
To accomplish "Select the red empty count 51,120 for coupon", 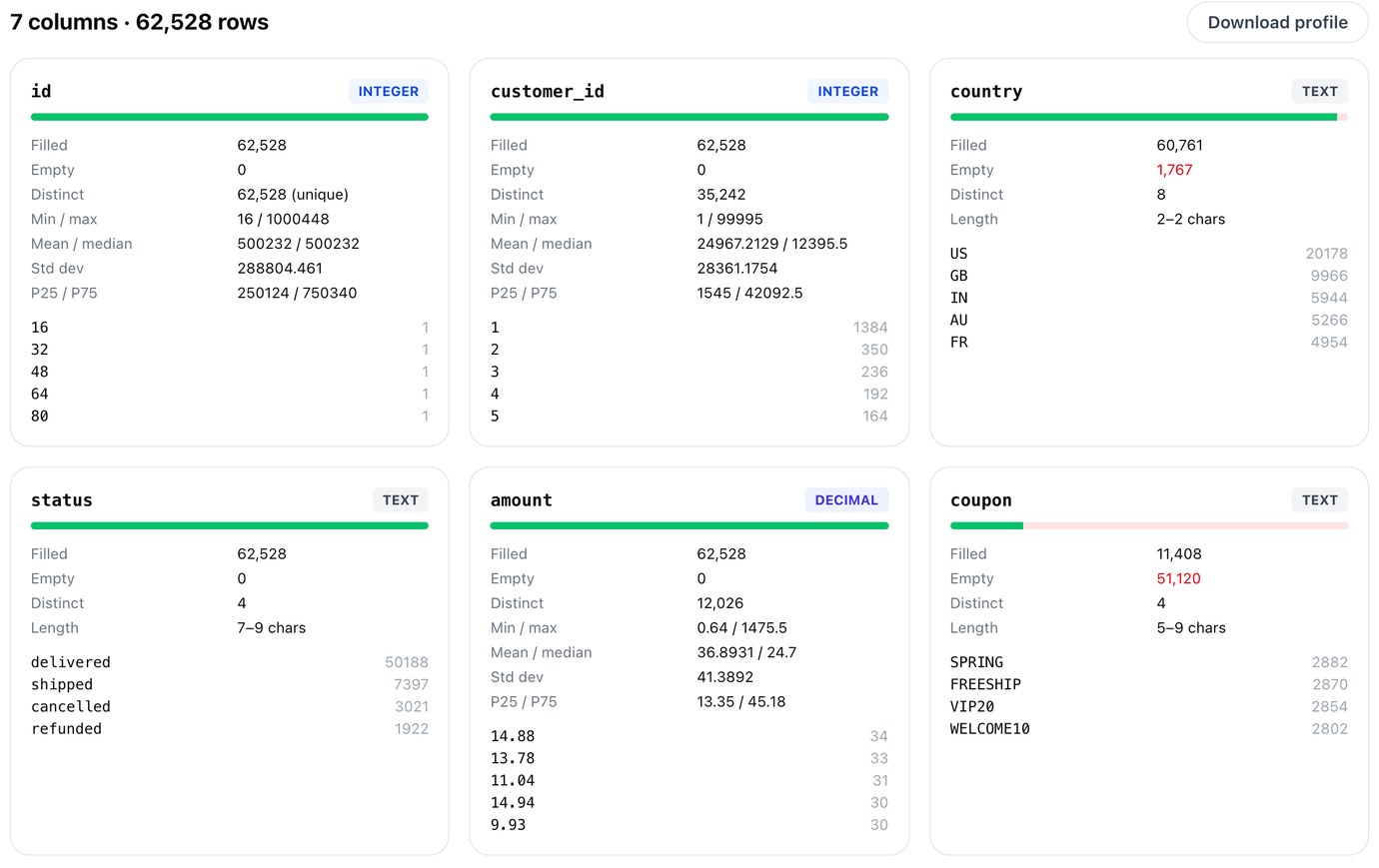I will 1178,578.
